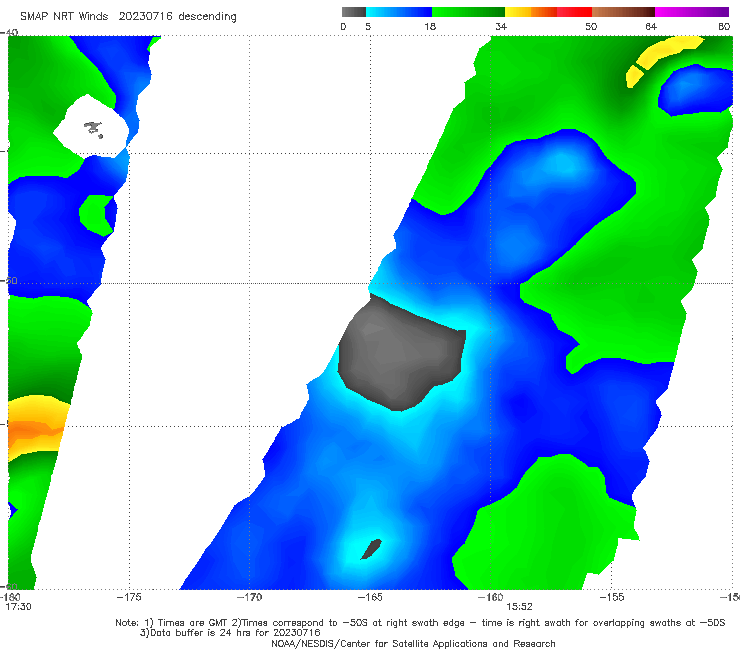740x650 pixels.
Task: Click the swath time label '15:52'
Action: [x=519, y=607]
